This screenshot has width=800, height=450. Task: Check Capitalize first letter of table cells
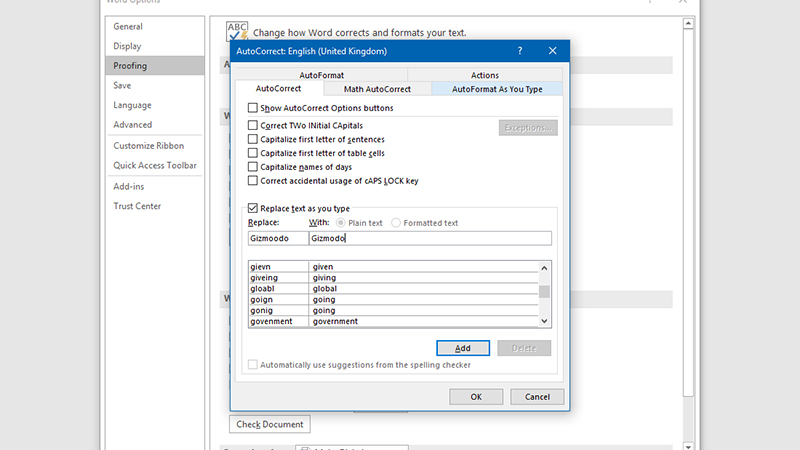(x=253, y=153)
